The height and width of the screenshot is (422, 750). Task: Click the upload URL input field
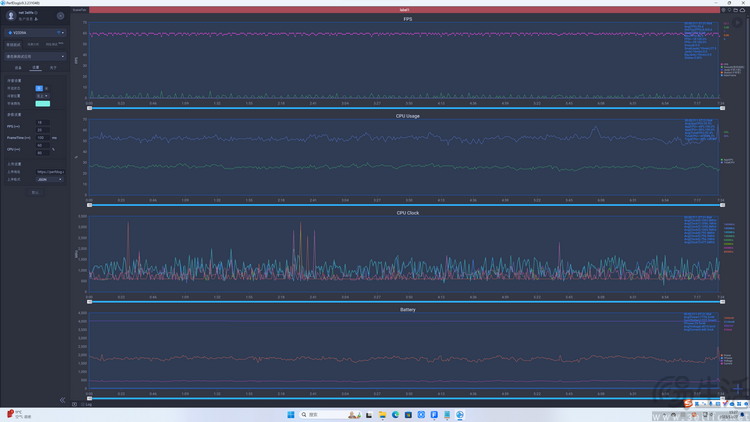tap(50, 172)
